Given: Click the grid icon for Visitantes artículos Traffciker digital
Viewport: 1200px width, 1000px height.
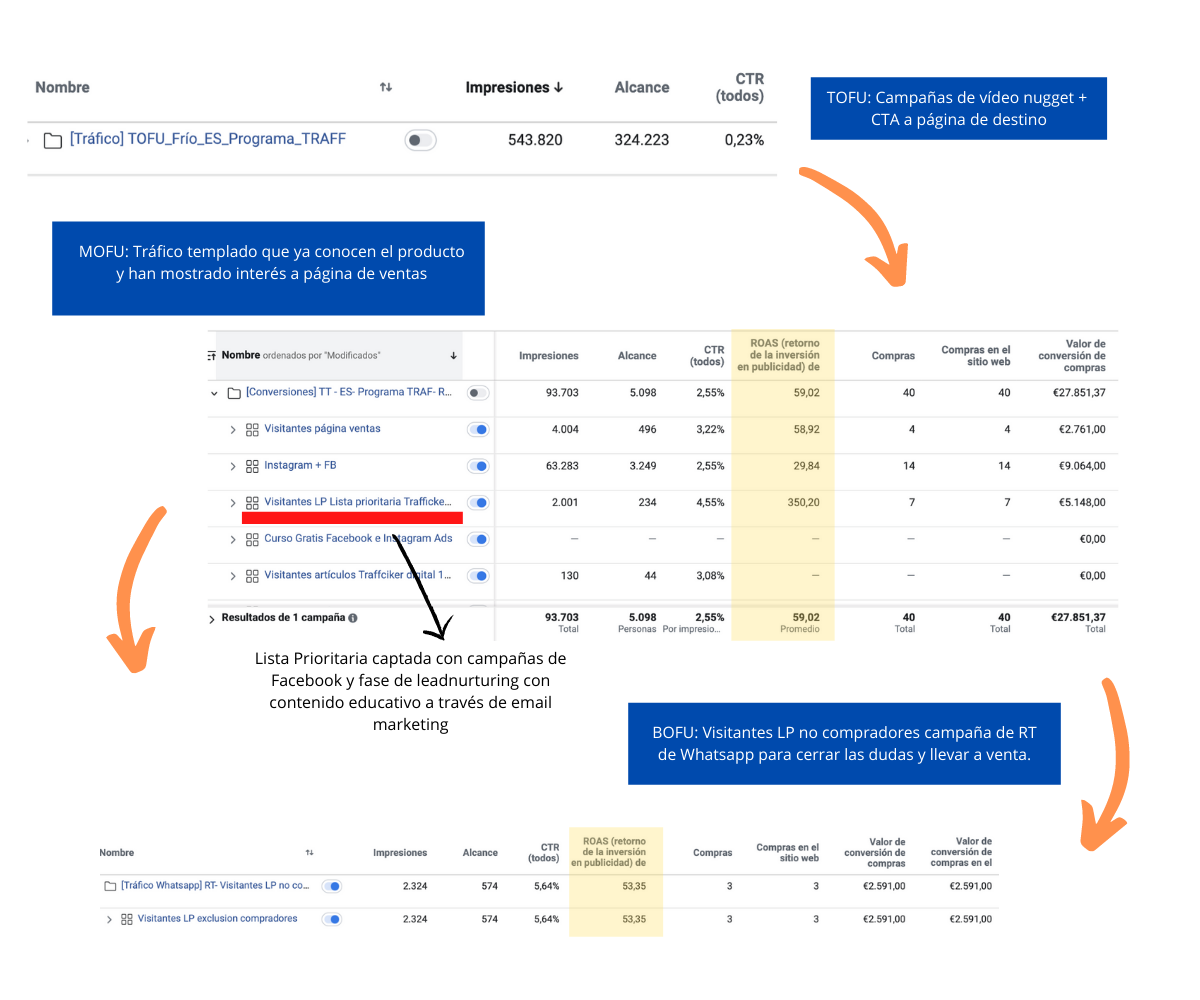Looking at the screenshot, I should click(x=252, y=576).
